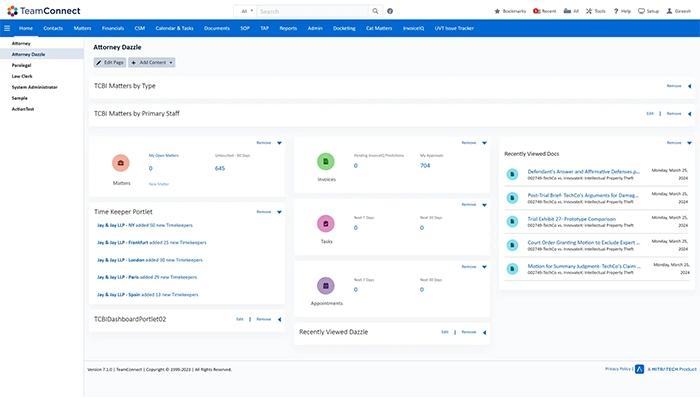
Task: Click the info icon next to the search box
Action: [x=390, y=11]
